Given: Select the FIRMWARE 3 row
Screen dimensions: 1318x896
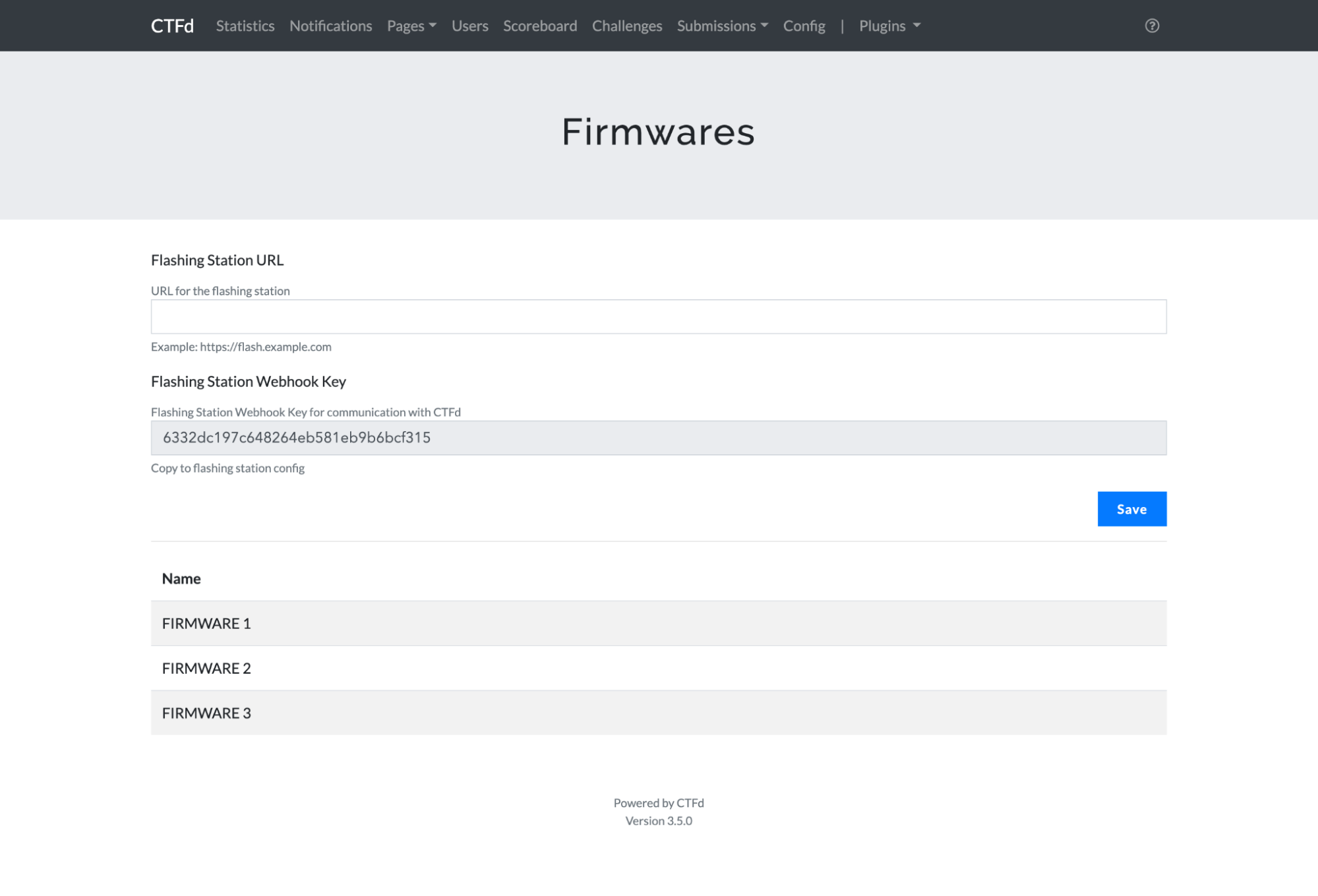Looking at the screenshot, I should tap(206, 713).
